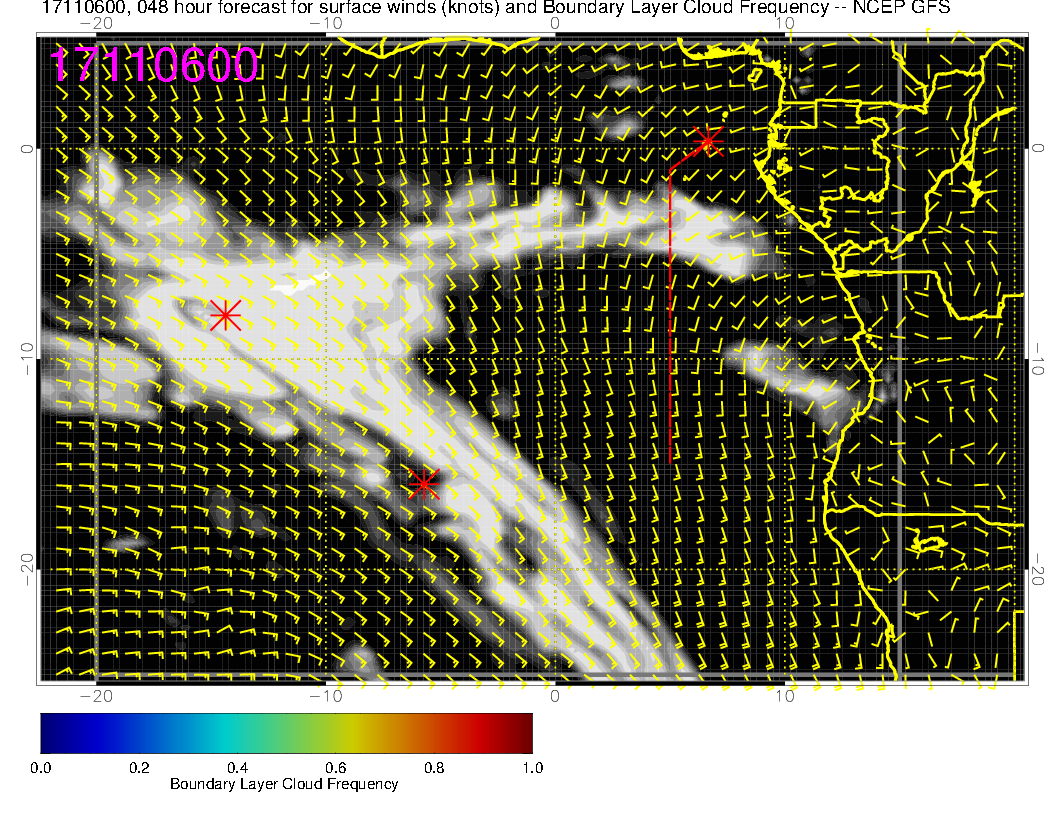The image size is (1056, 816).
Task: Click the right axis '0' latitude label
Action: [x=1038, y=149]
